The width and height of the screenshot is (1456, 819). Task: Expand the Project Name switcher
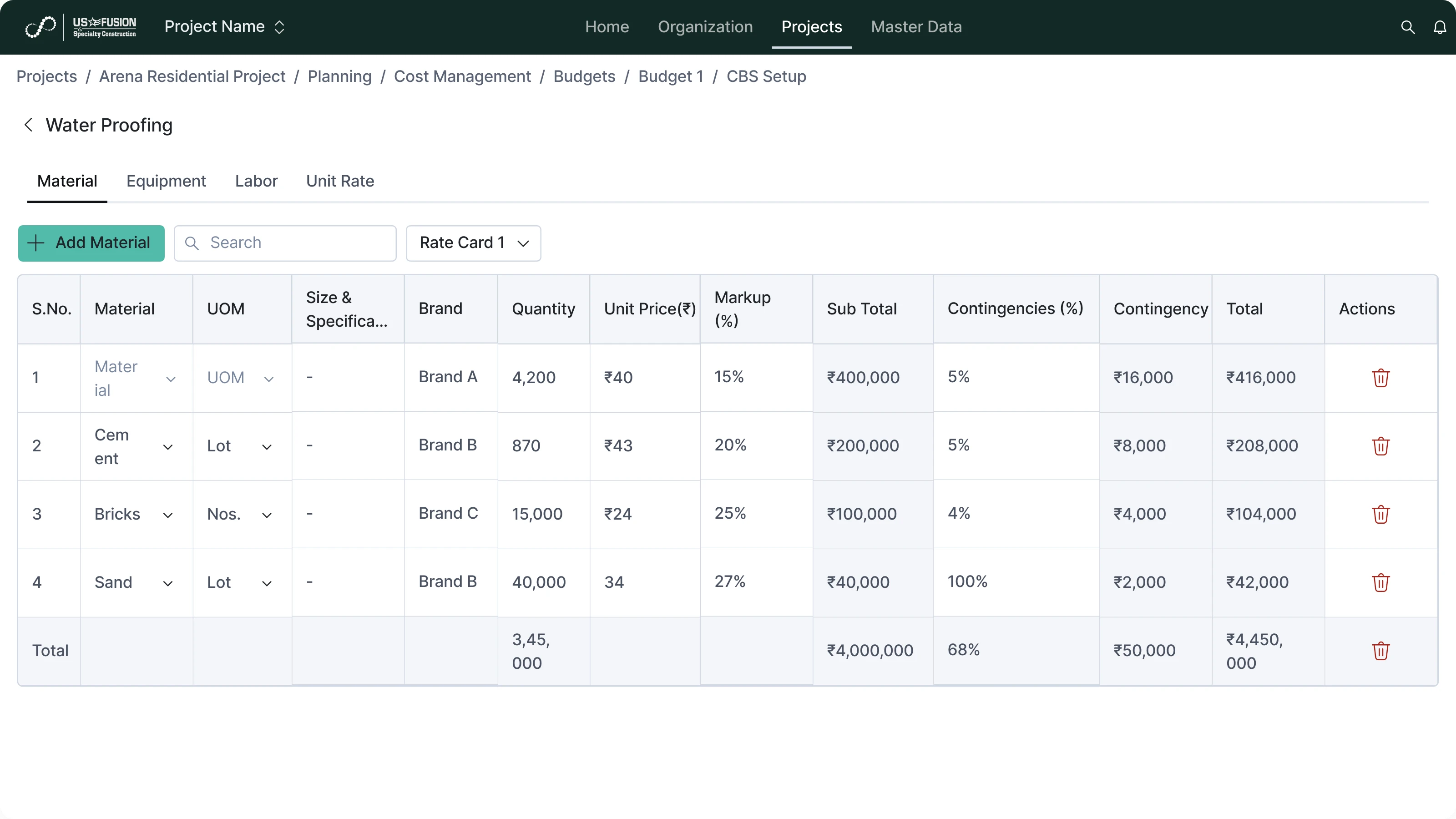click(224, 27)
